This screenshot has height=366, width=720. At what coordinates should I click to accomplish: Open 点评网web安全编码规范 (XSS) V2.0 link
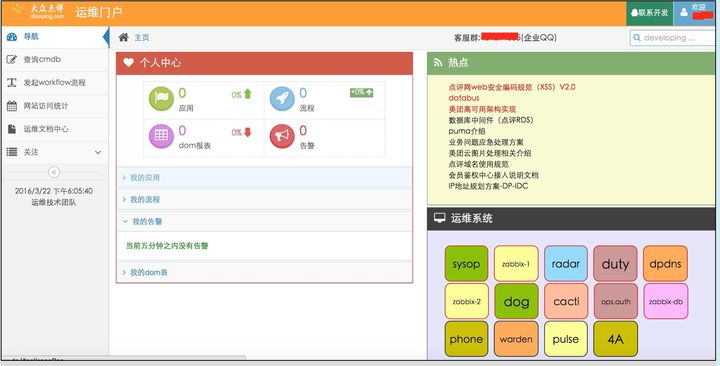click(x=512, y=87)
